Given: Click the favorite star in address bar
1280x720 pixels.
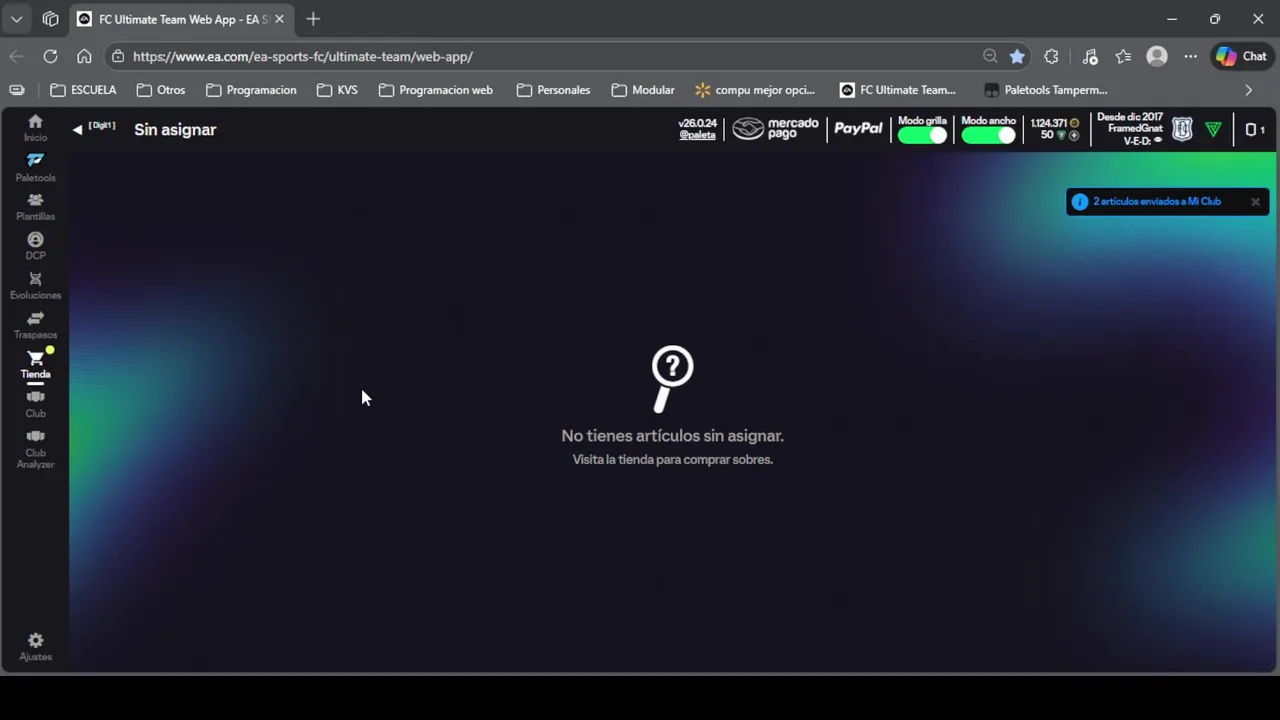Looking at the screenshot, I should 1017,57.
